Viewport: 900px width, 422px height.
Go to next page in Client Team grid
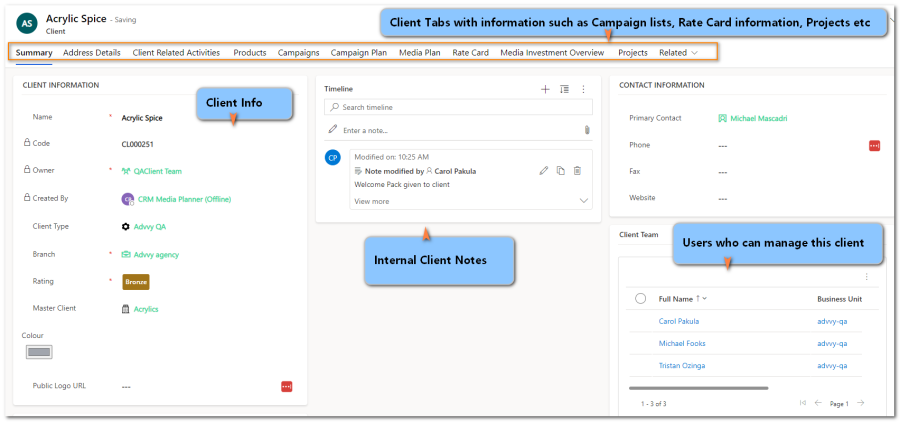tap(860, 403)
